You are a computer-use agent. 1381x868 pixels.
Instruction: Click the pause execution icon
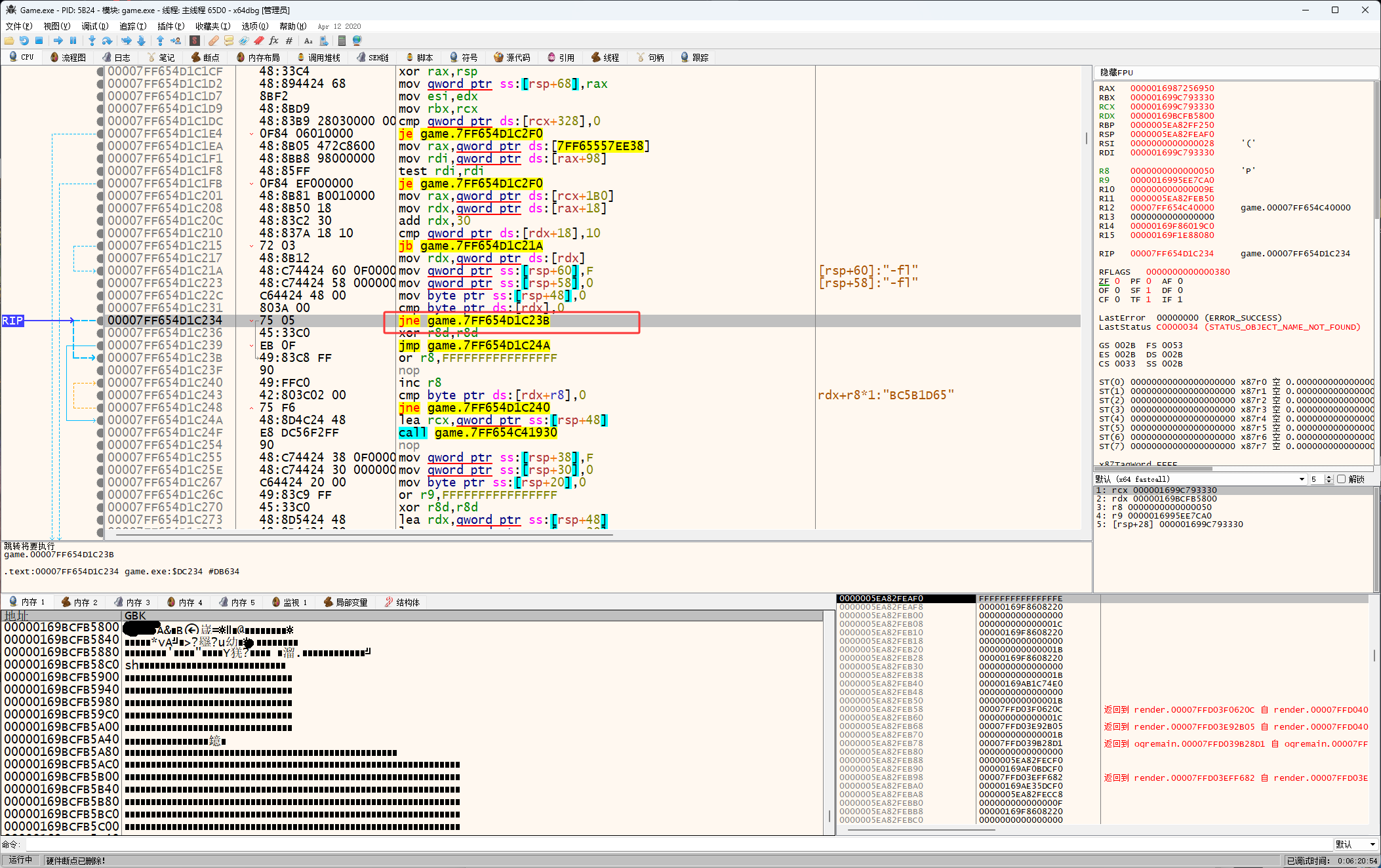(x=73, y=41)
